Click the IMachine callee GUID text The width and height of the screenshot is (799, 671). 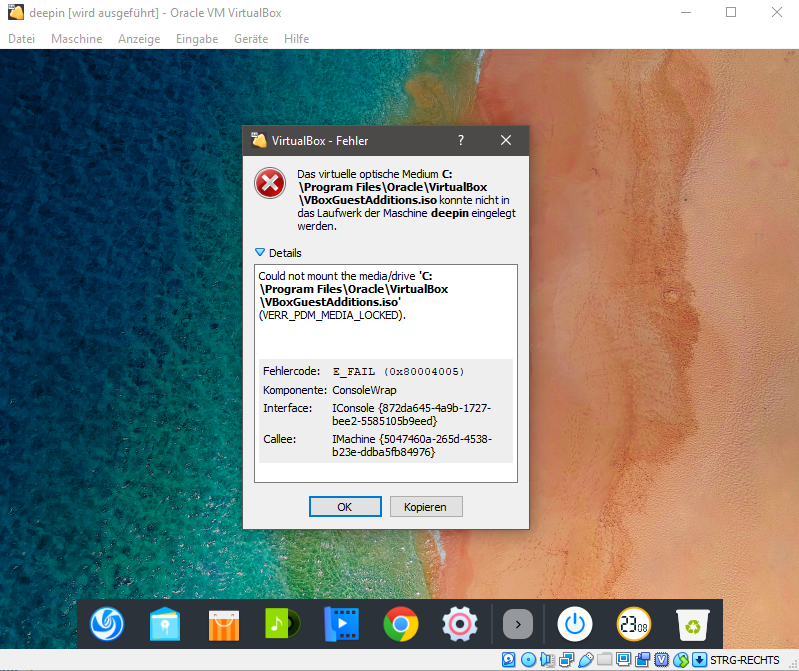pos(412,445)
